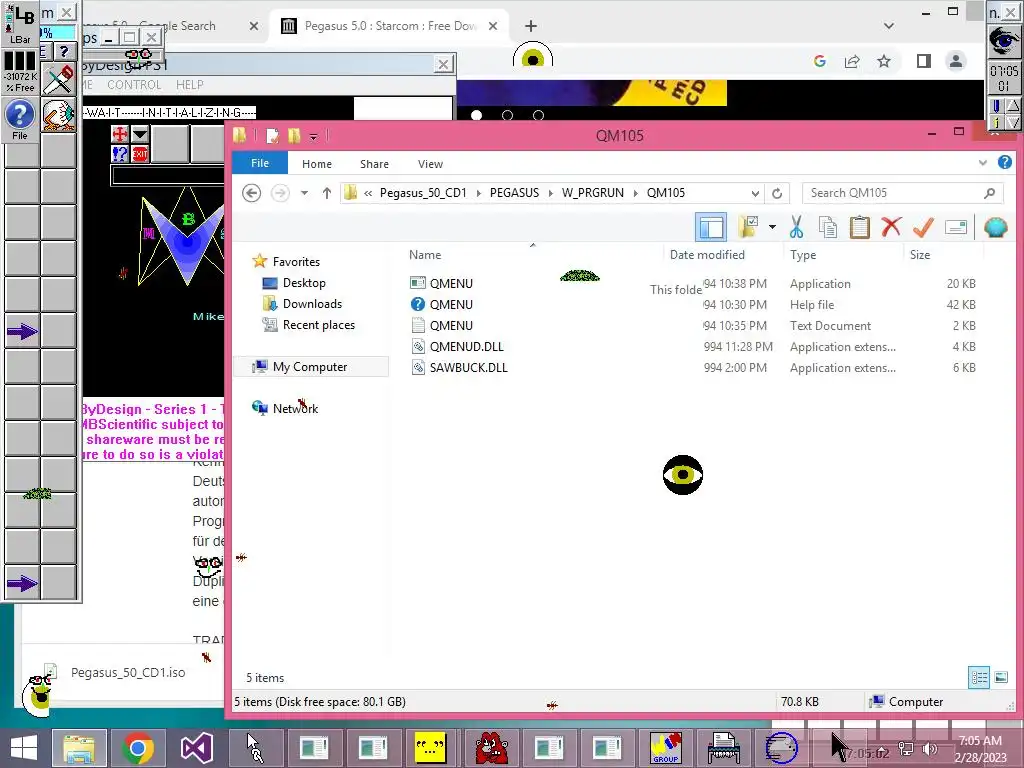
Task: Expand the ribbon with the chevron
Action: click(983, 163)
